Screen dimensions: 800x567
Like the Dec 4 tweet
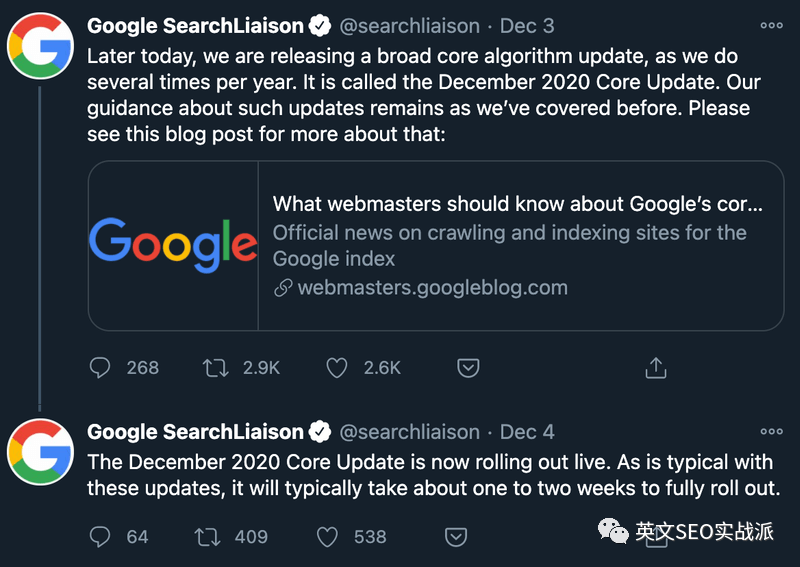(x=327, y=537)
